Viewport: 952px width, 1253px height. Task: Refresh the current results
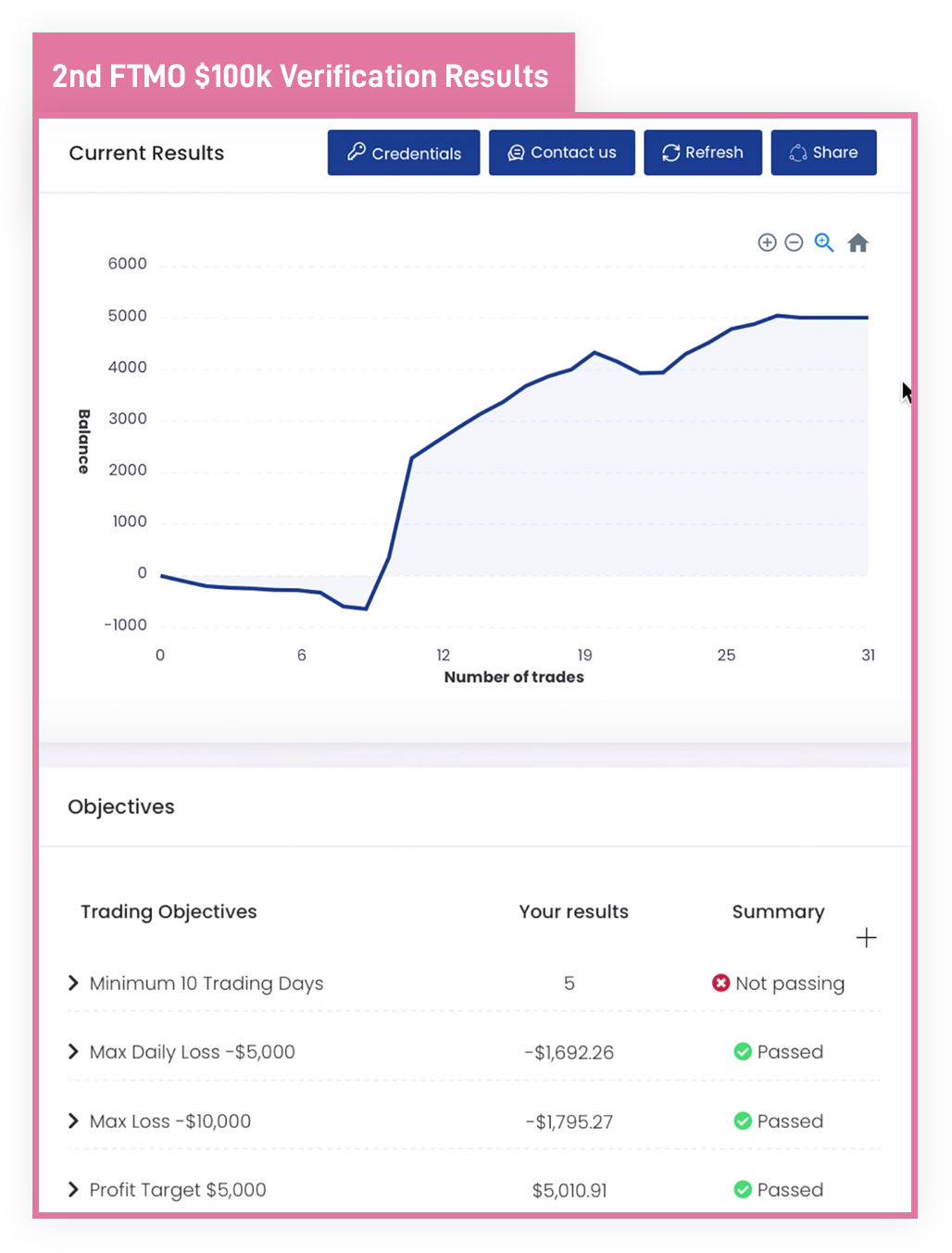point(703,153)
